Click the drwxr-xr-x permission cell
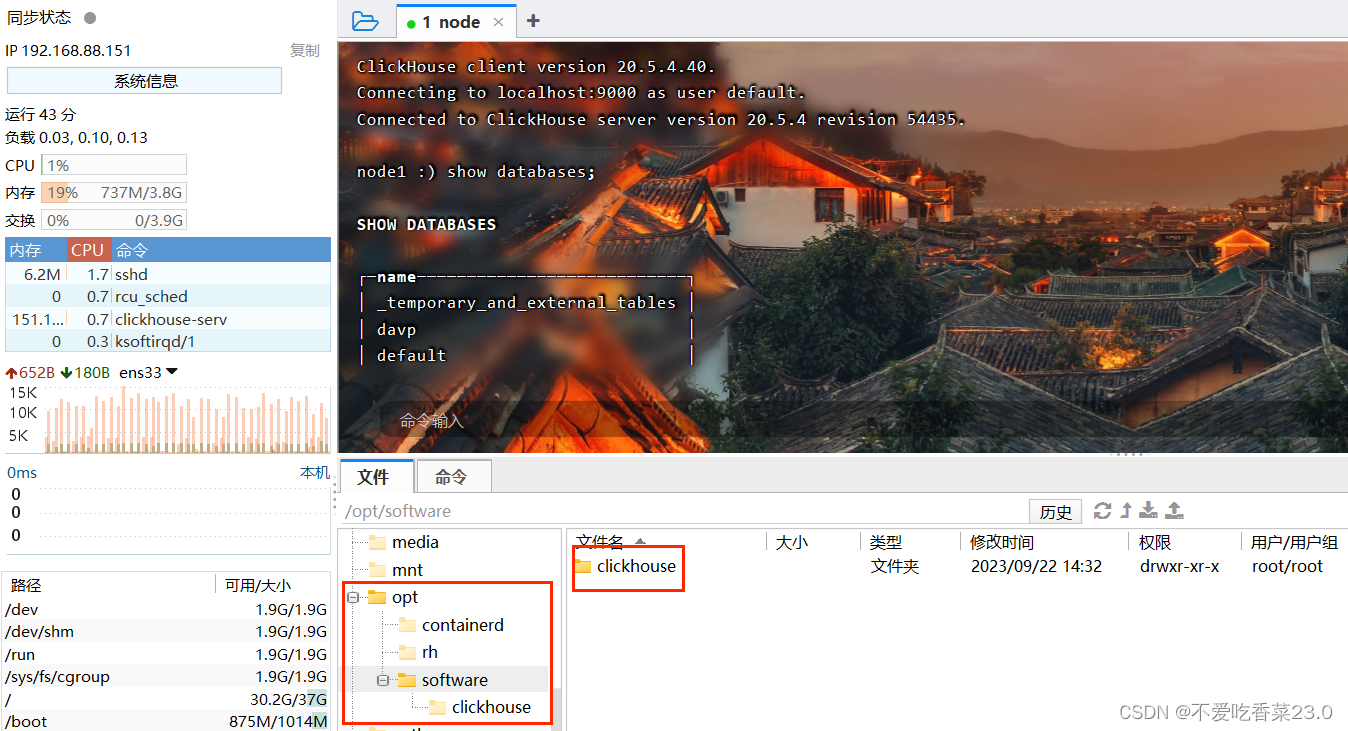1348x731 pixels. [x=1180, y=566]
